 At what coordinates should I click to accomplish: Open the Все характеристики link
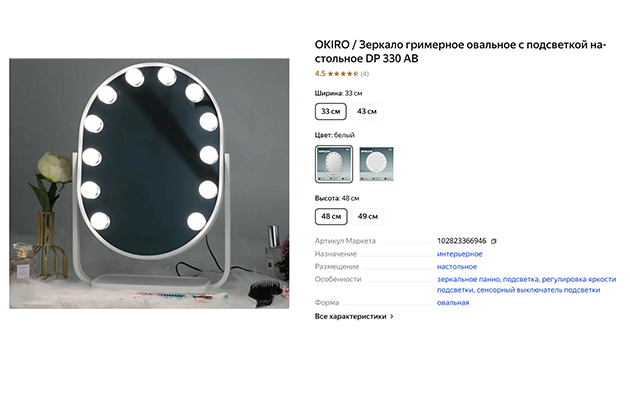pyautogui.click(x=350, y=316)
